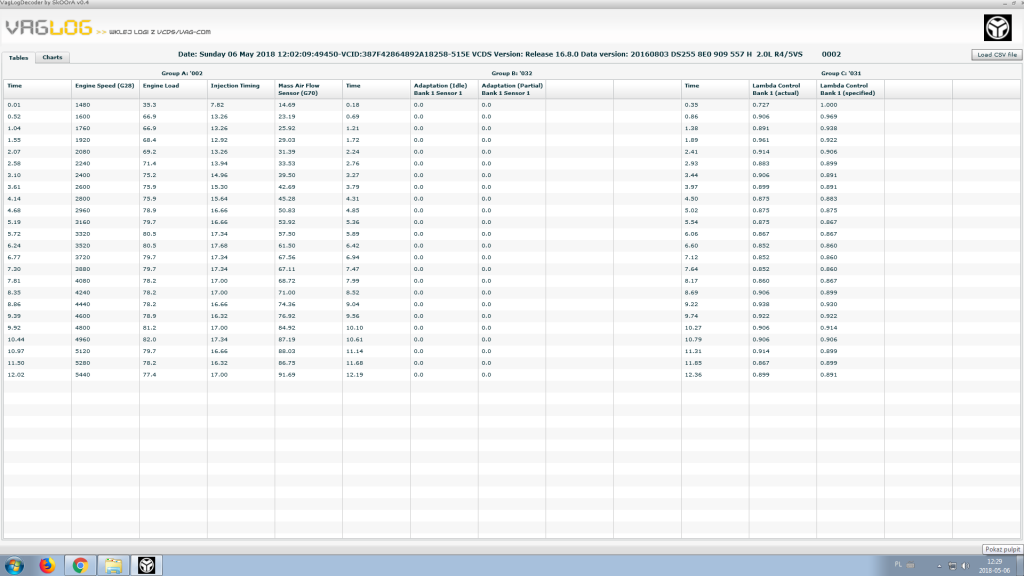Select engine speed cell 5440
This screenshot has height=576, width=1024.
pyautogui.click(x=82, y=375)
